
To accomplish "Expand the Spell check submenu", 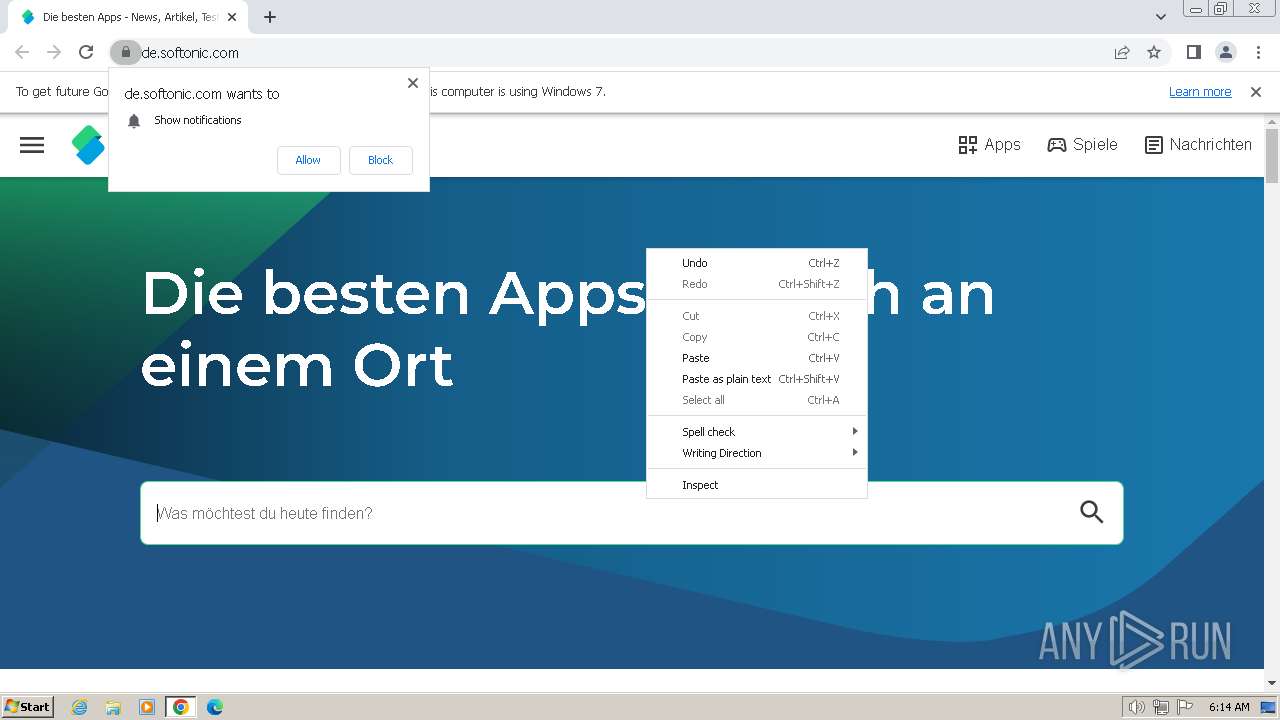I will pos(757,432).
